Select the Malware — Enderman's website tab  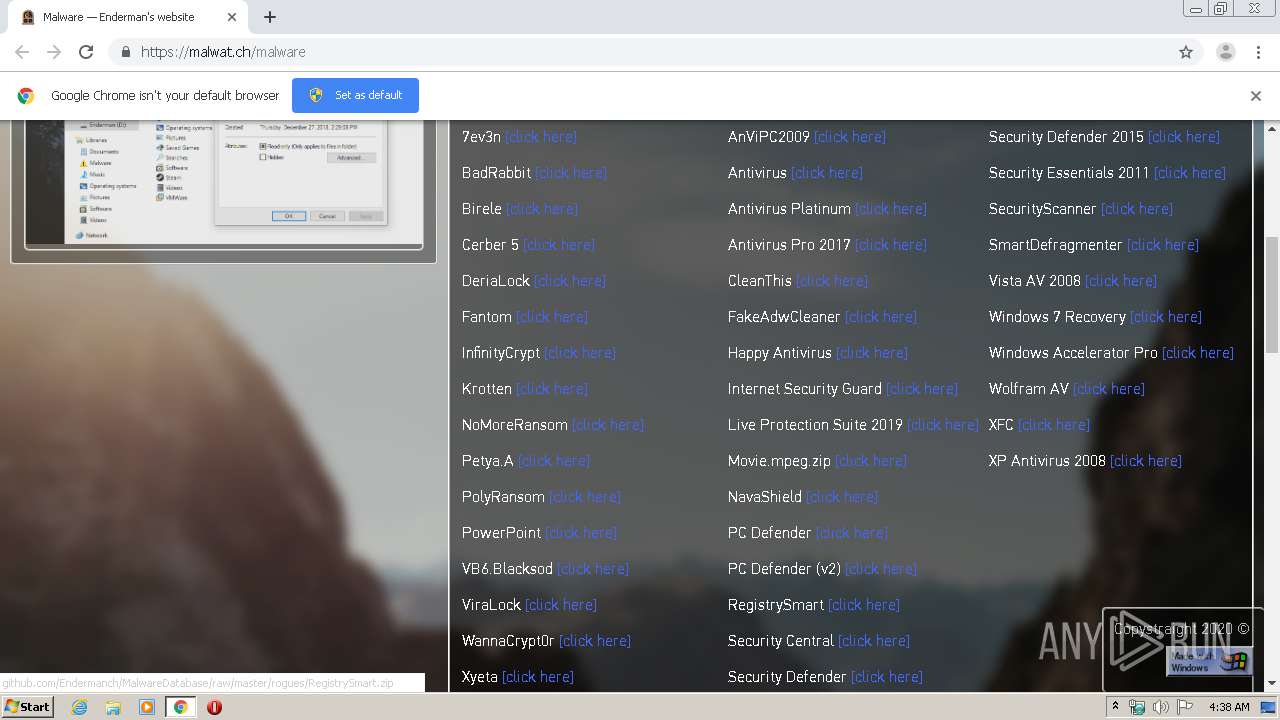click(x=128, y=17)
